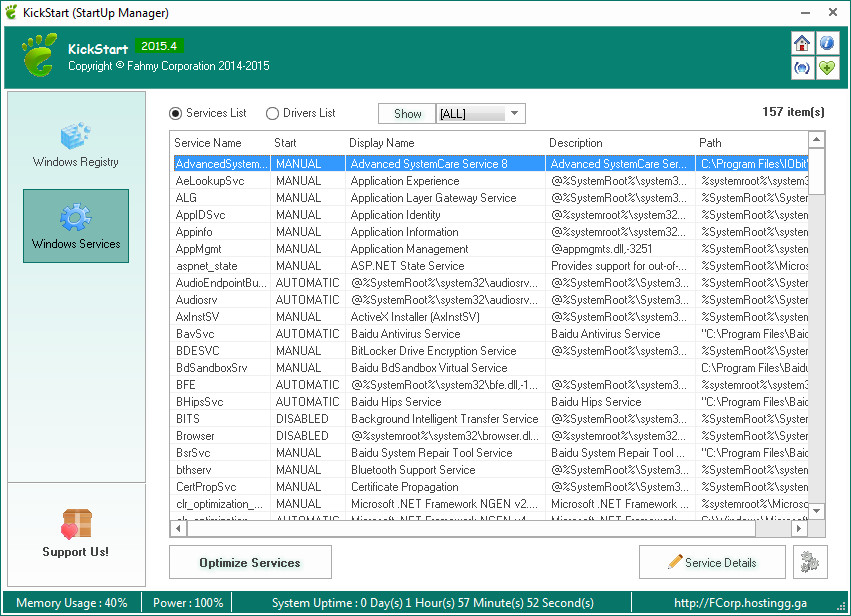Image resolution: width=851 pixels, height=616 pixels.
Task: Click the Memory Usage status entry
Action: coord(72,603)
